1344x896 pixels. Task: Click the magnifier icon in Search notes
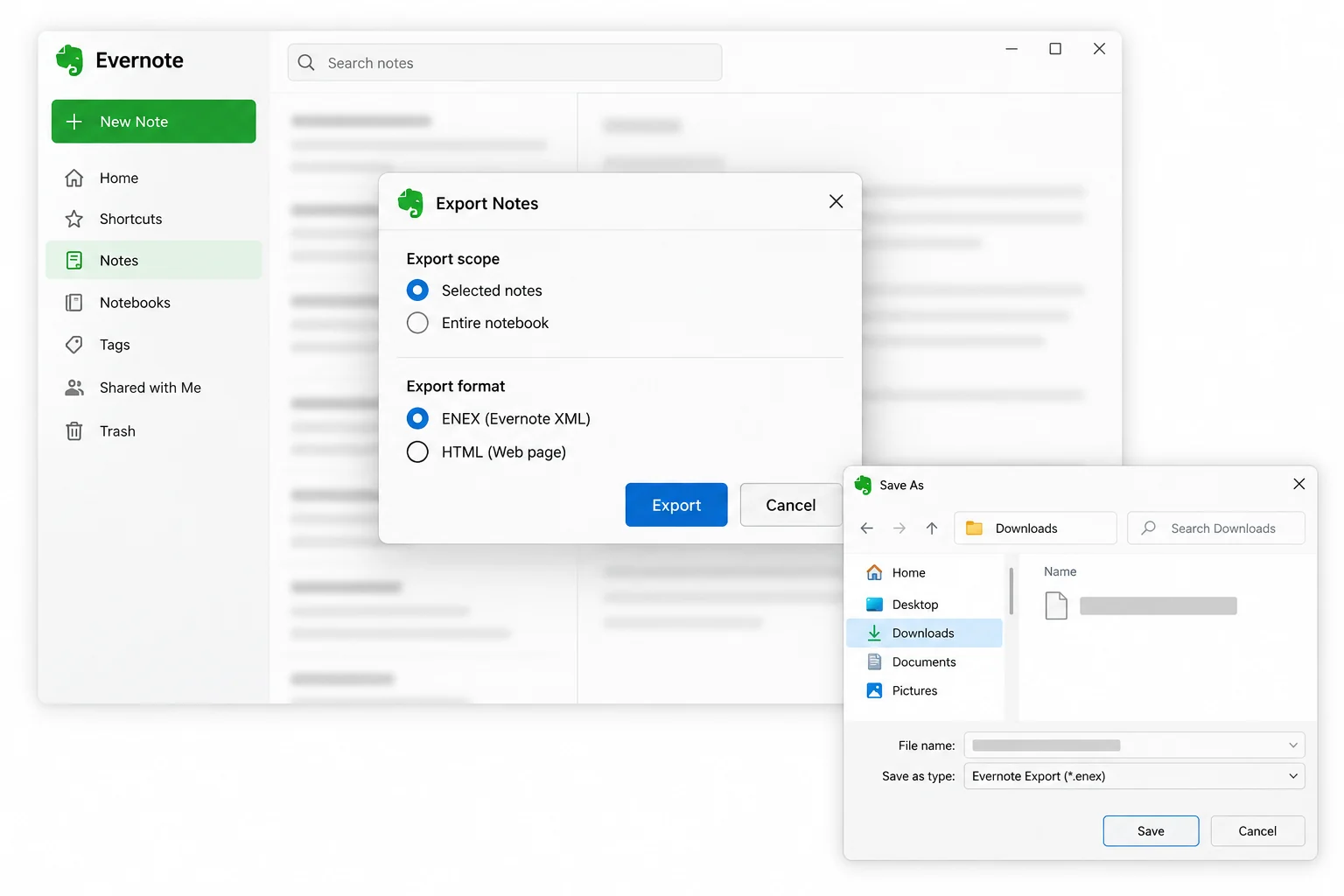(x=306, y=63)
